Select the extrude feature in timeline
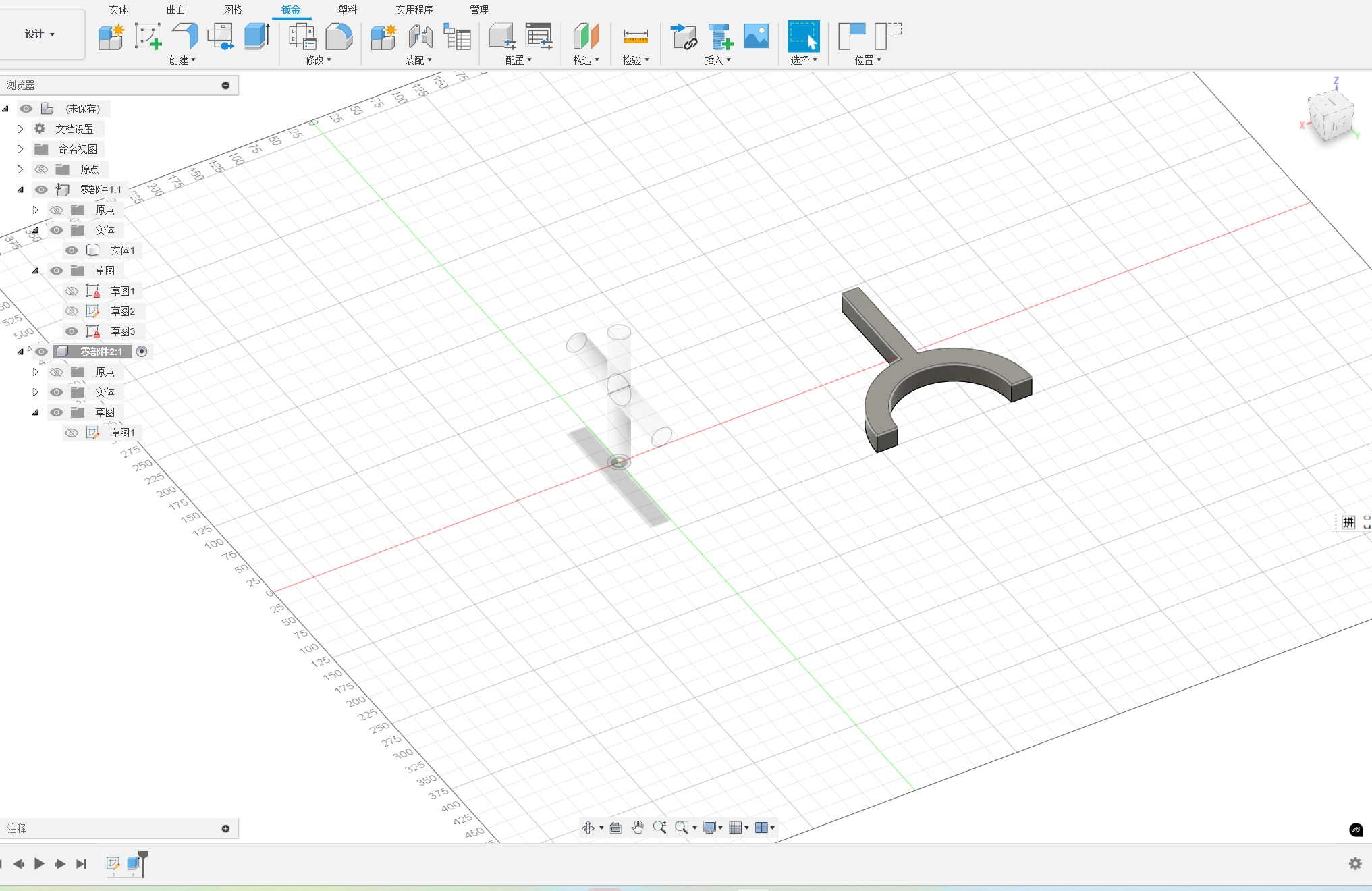This screenshot has width=1372, height=891. [x=133, y=863]
